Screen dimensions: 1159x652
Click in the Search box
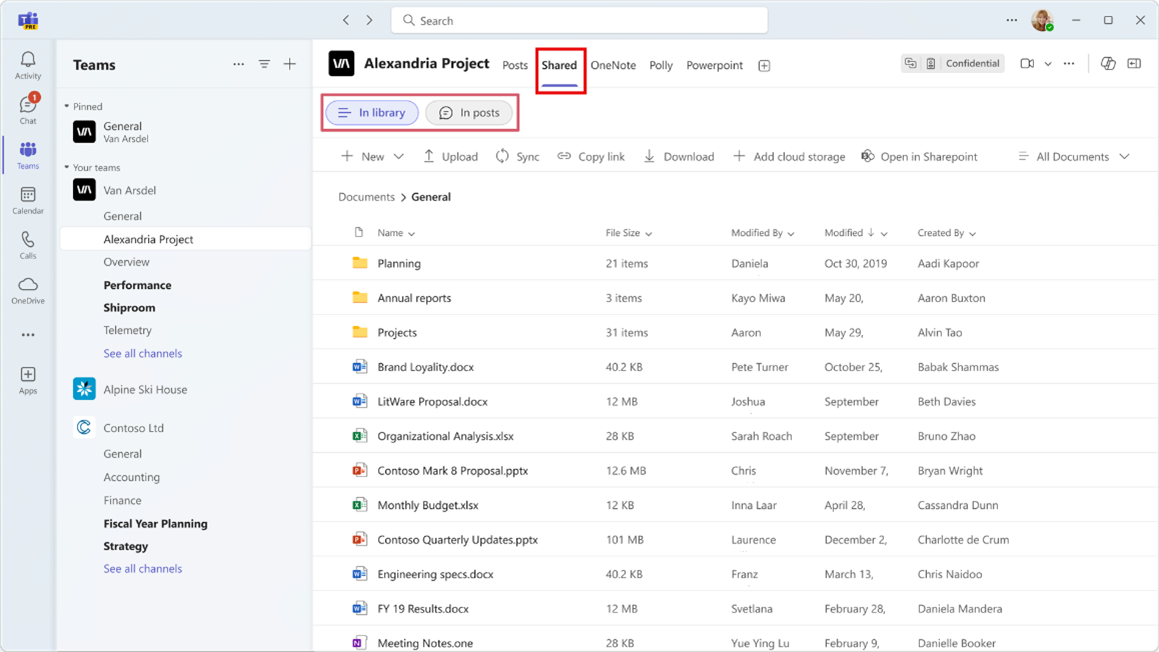[x=579, y=21]
